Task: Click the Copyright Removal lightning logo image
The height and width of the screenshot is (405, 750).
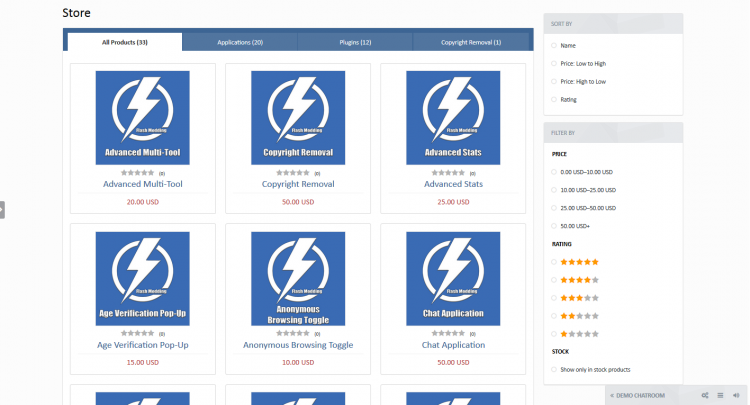Action: point(298,118)
